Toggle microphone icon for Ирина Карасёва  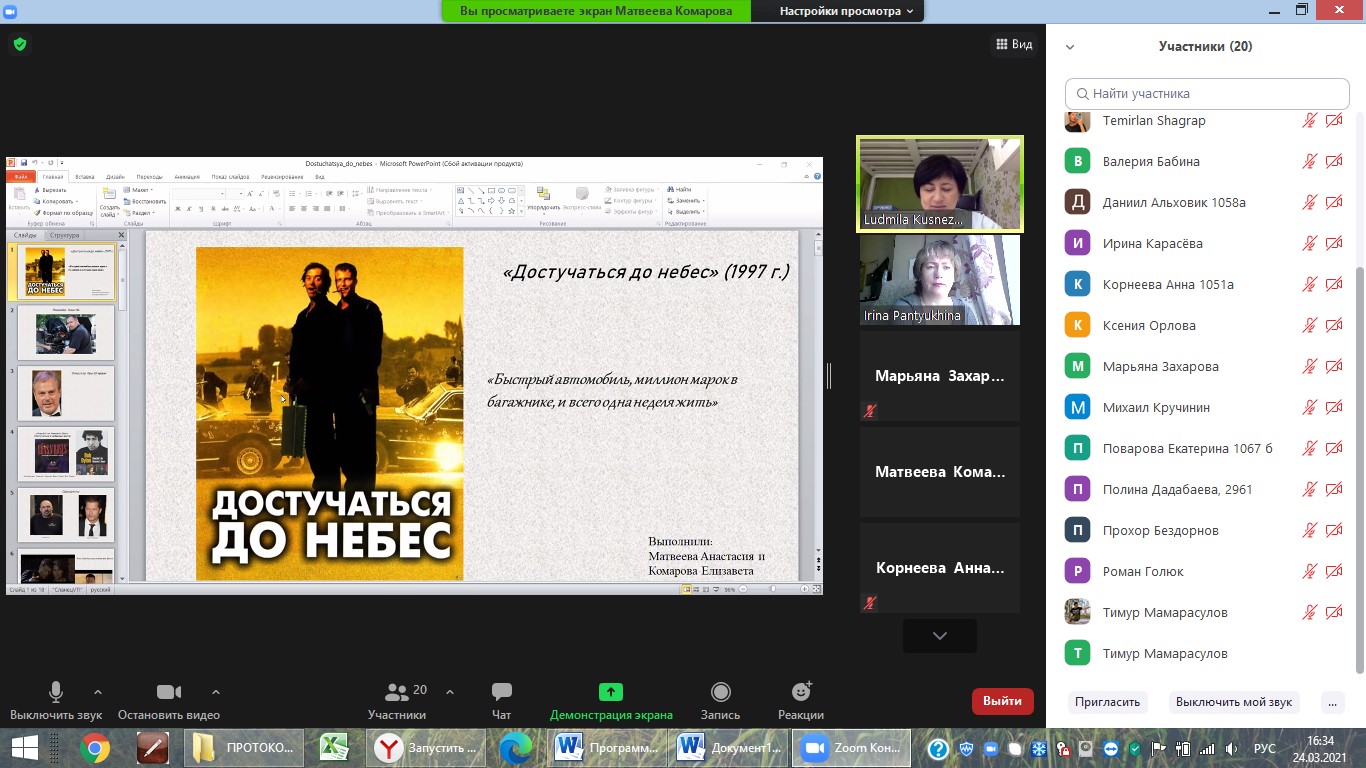[x=1310, y=243]
